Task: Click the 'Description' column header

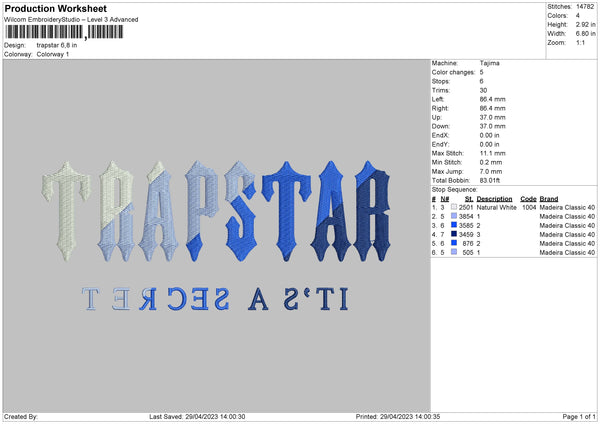Action: click(x=494, y=199)
